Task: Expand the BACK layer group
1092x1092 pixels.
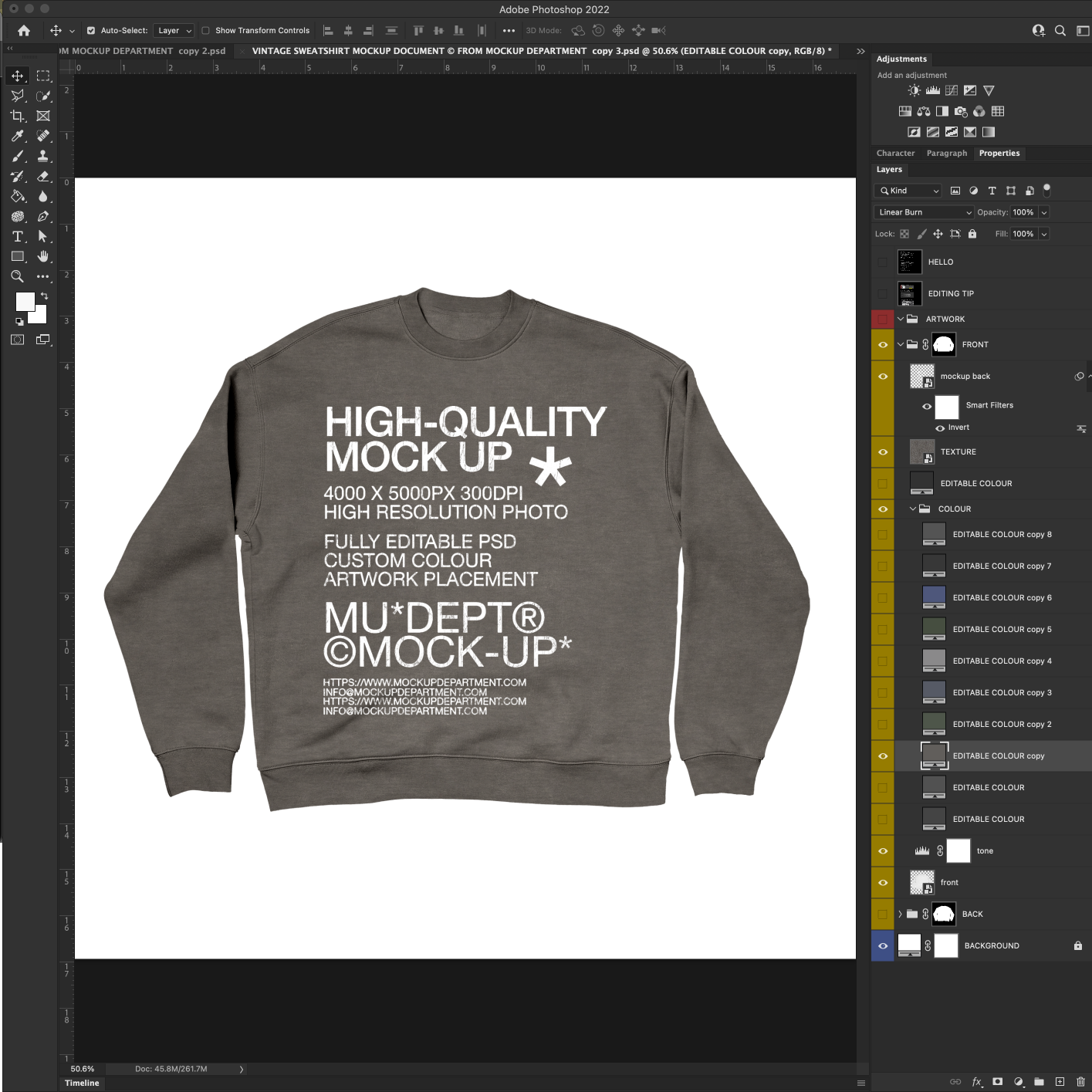Action: click(x=900, y=915)
